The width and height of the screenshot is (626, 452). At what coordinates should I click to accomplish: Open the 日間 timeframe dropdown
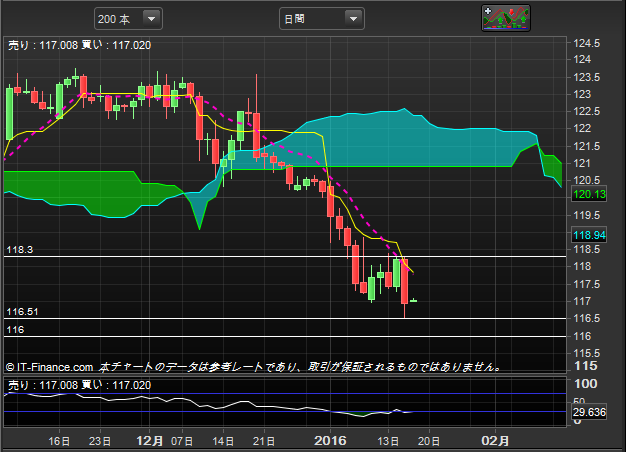pyautogui.click(x=321, y=19)
